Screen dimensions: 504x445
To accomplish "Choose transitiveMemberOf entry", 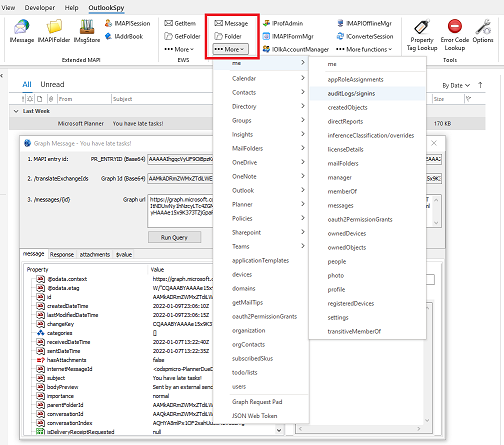I will (367, 331).
